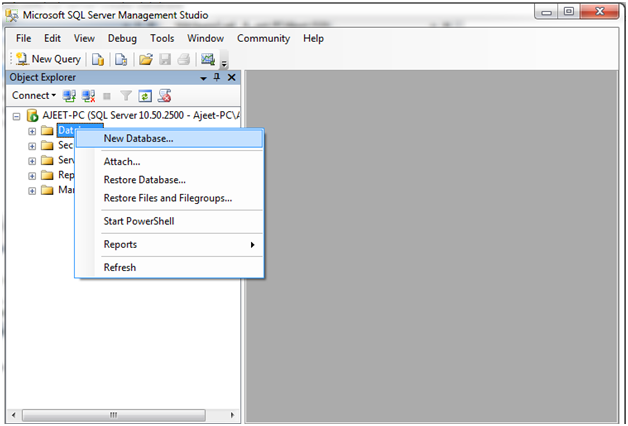Open Object Explorer window position dropdown arrow
Viewport: 628px width, 426px height.
[x=203, y=78]
